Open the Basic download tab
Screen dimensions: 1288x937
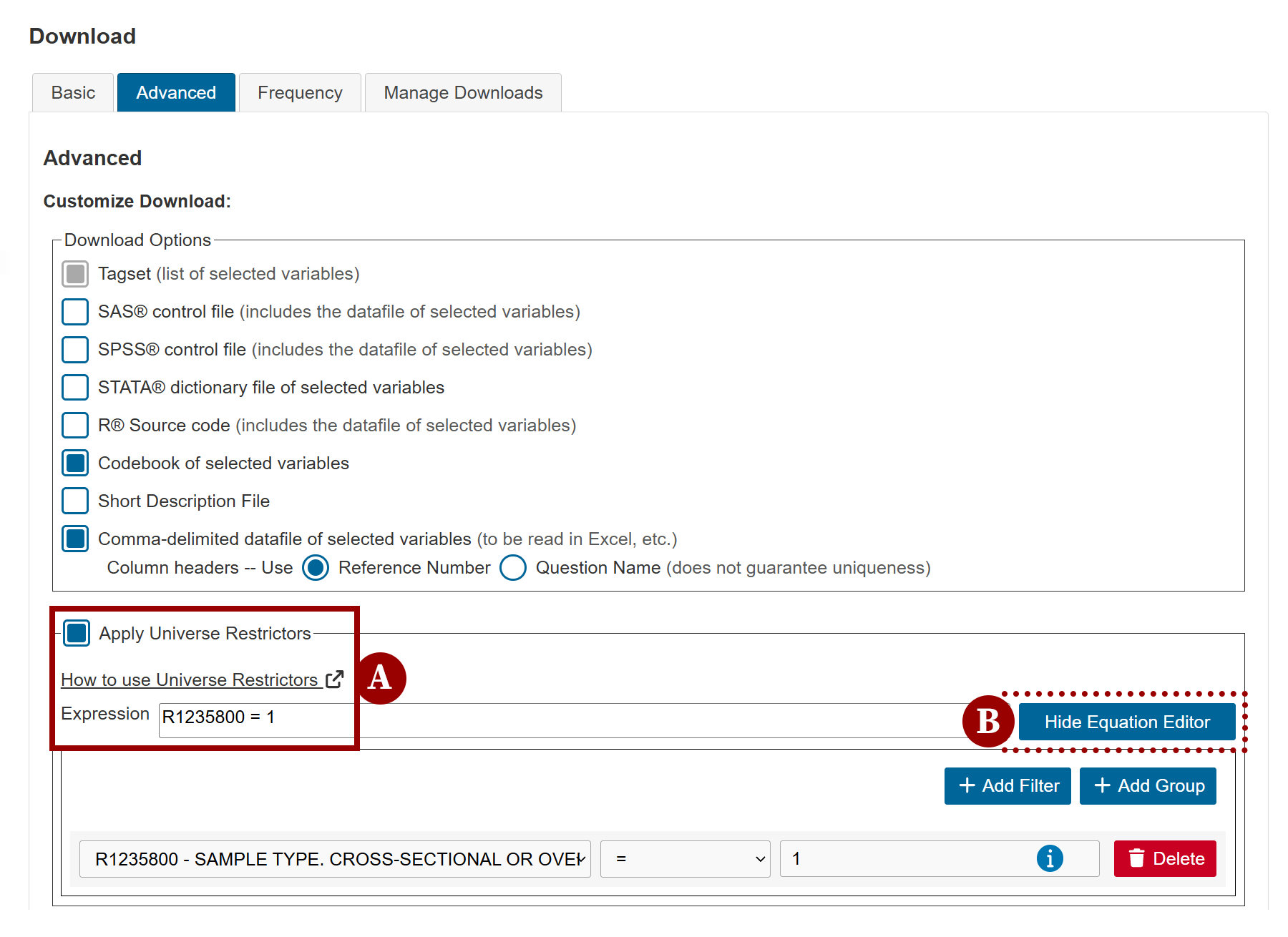point(73,92)
